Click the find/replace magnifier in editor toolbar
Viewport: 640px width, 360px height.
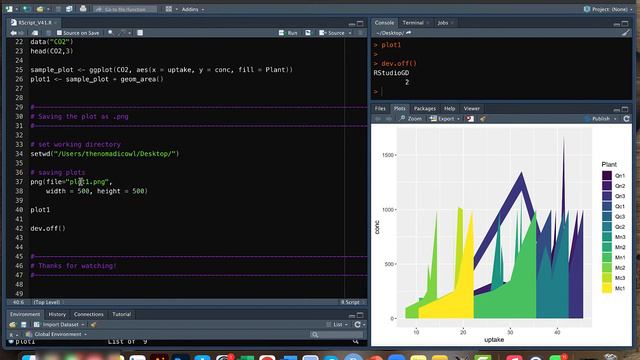click(x=110, y=33)
